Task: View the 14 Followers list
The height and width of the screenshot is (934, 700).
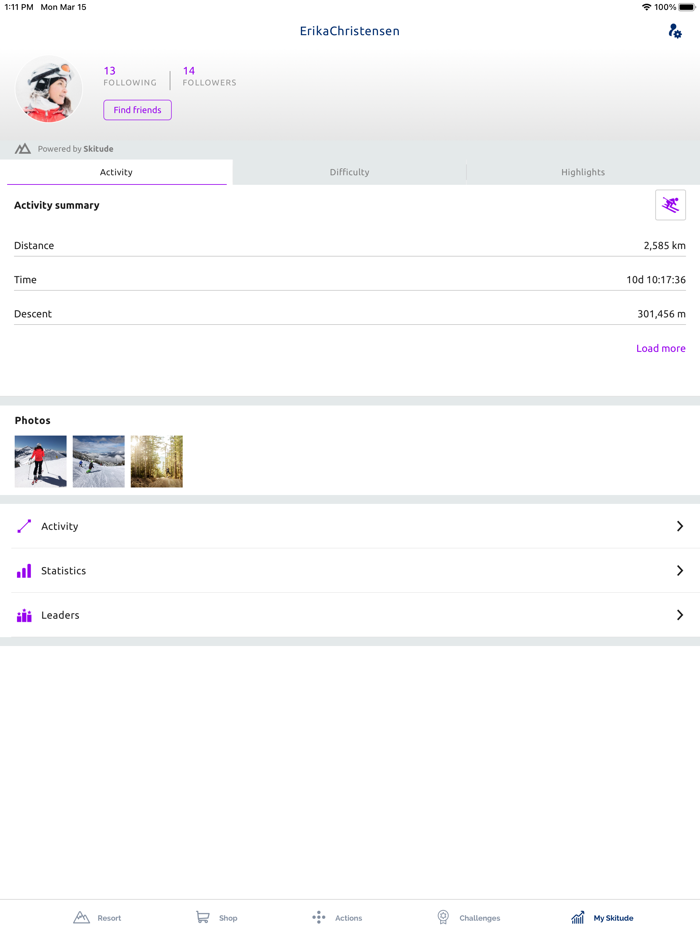Action: pos(209,76)
